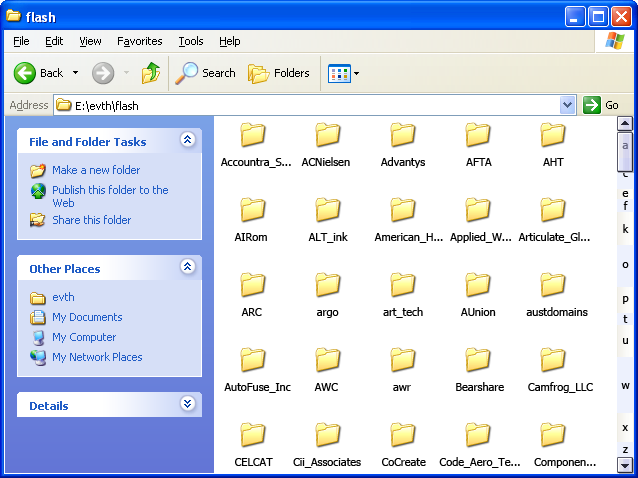Click Share this folder link

[92, 220]
